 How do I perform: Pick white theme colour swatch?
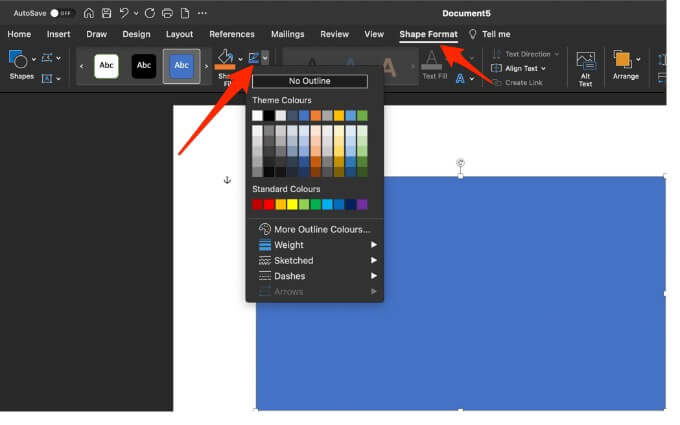pyautogui.click(x=257, y=115)
